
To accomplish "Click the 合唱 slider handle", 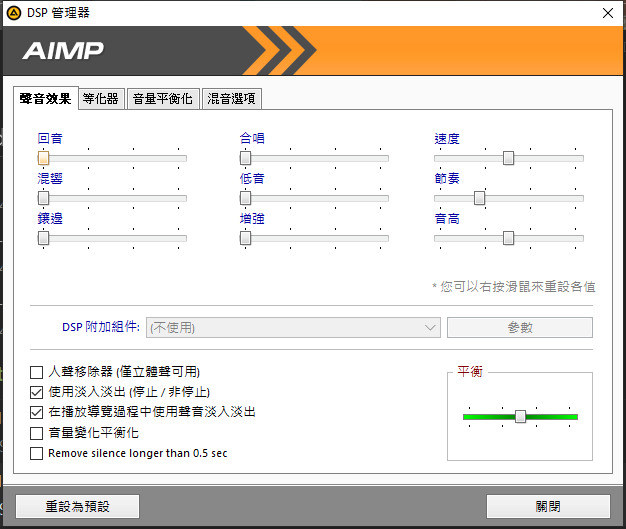I will click(x=246, y=158).
